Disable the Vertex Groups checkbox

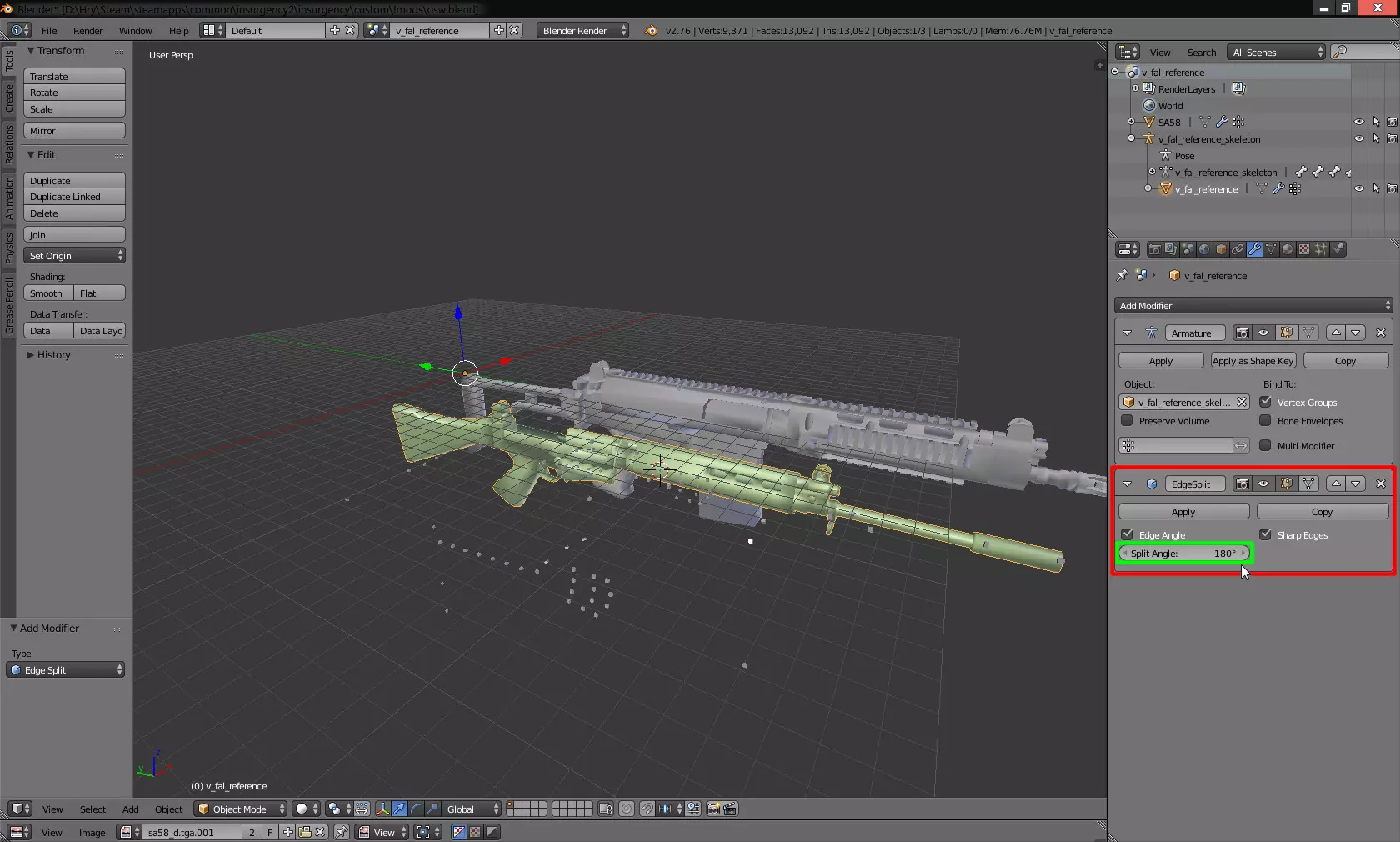point(1265,402)
